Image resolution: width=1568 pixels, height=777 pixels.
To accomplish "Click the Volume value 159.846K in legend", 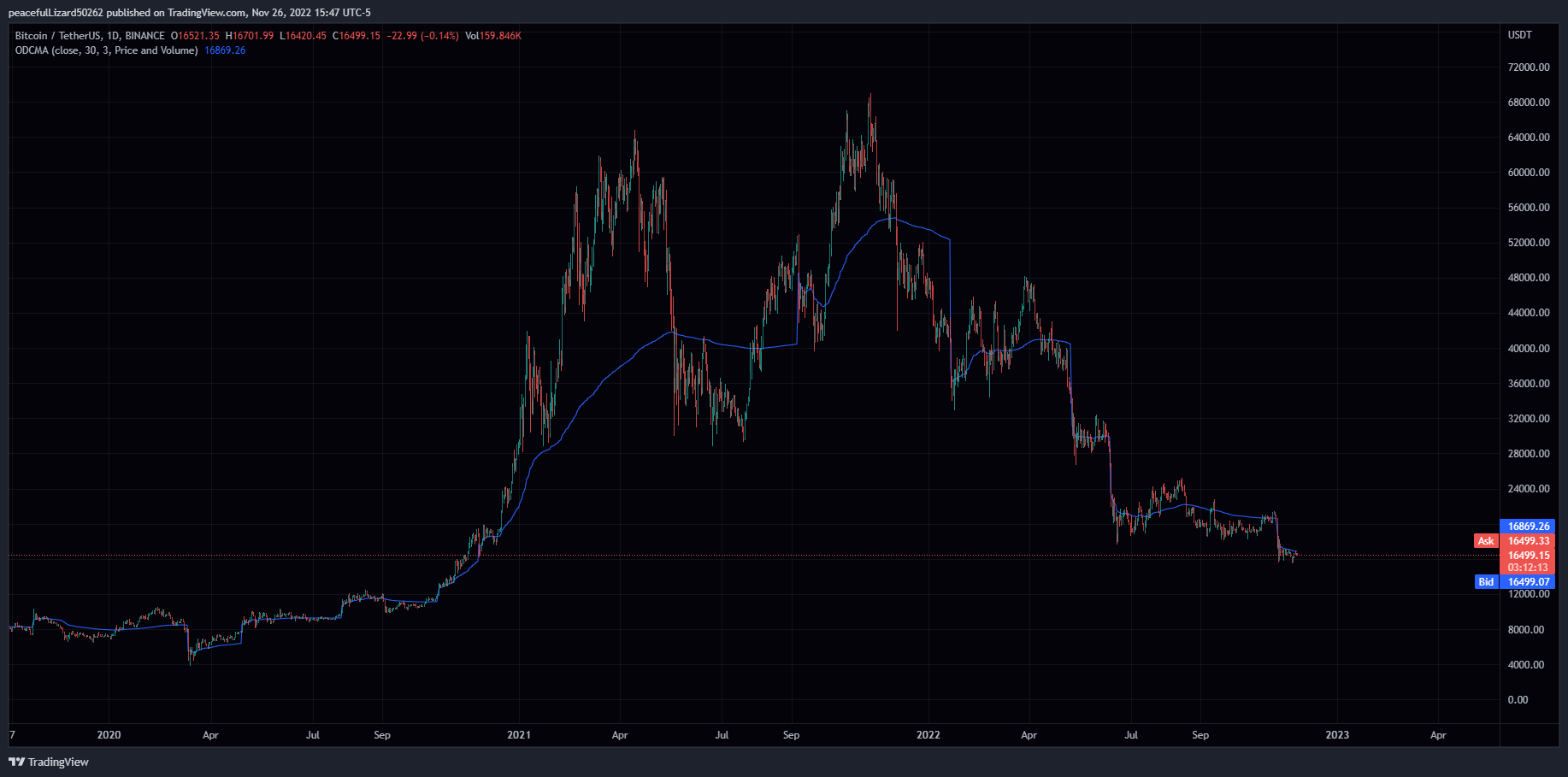I will click(x=500, y=36).
